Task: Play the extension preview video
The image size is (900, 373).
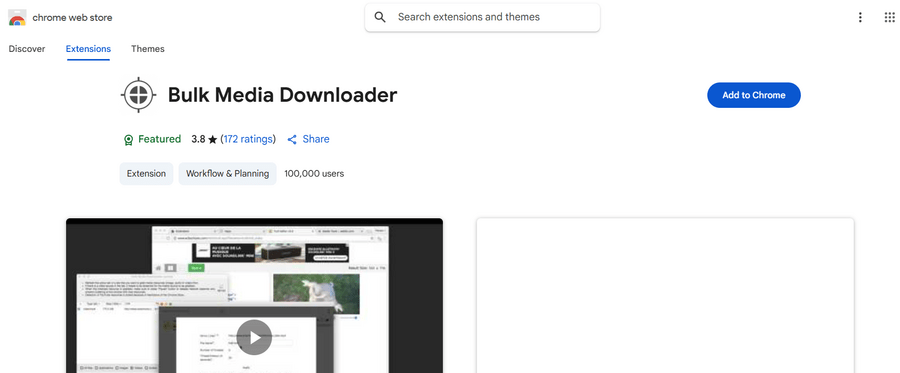Action: coord(254,337)
